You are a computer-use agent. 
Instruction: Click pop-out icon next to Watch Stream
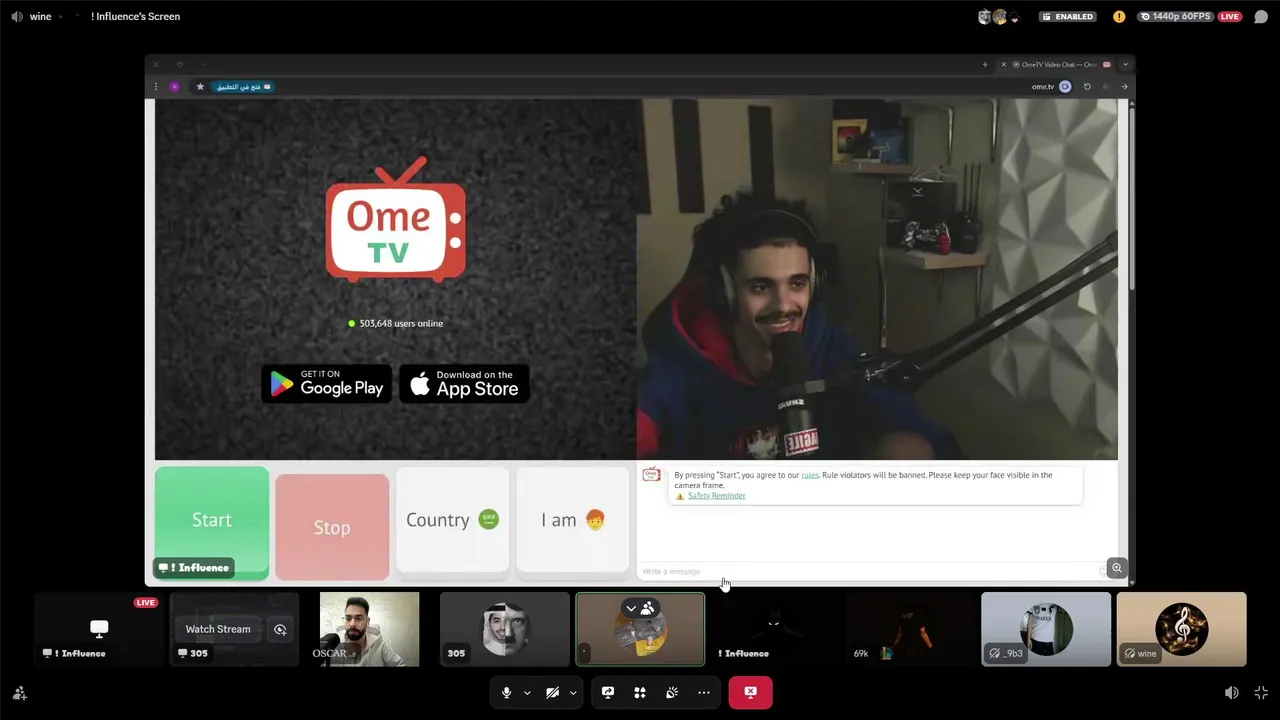(280, 629)
